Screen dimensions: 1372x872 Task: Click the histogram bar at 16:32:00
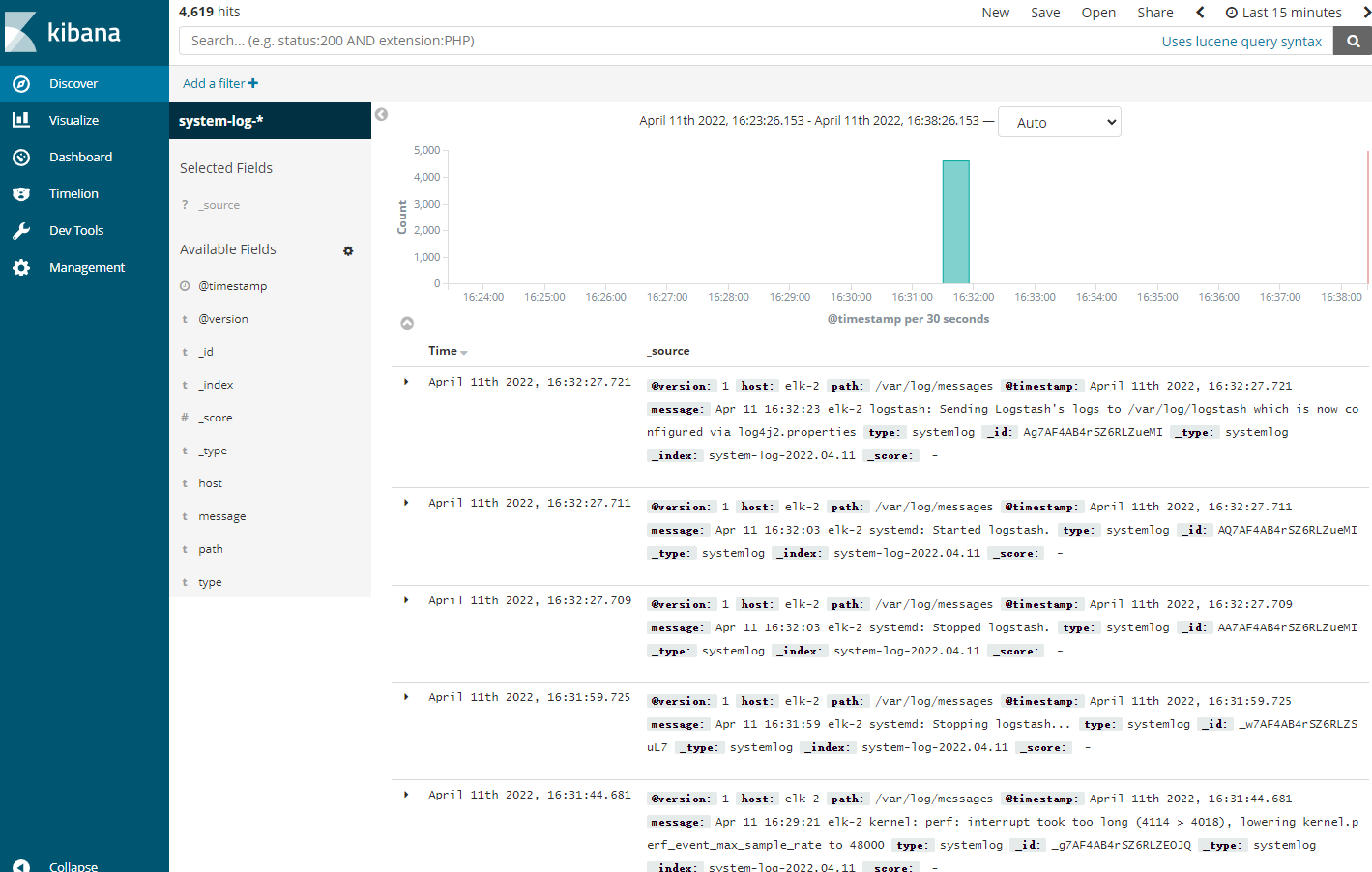click(x=956, y=222)
